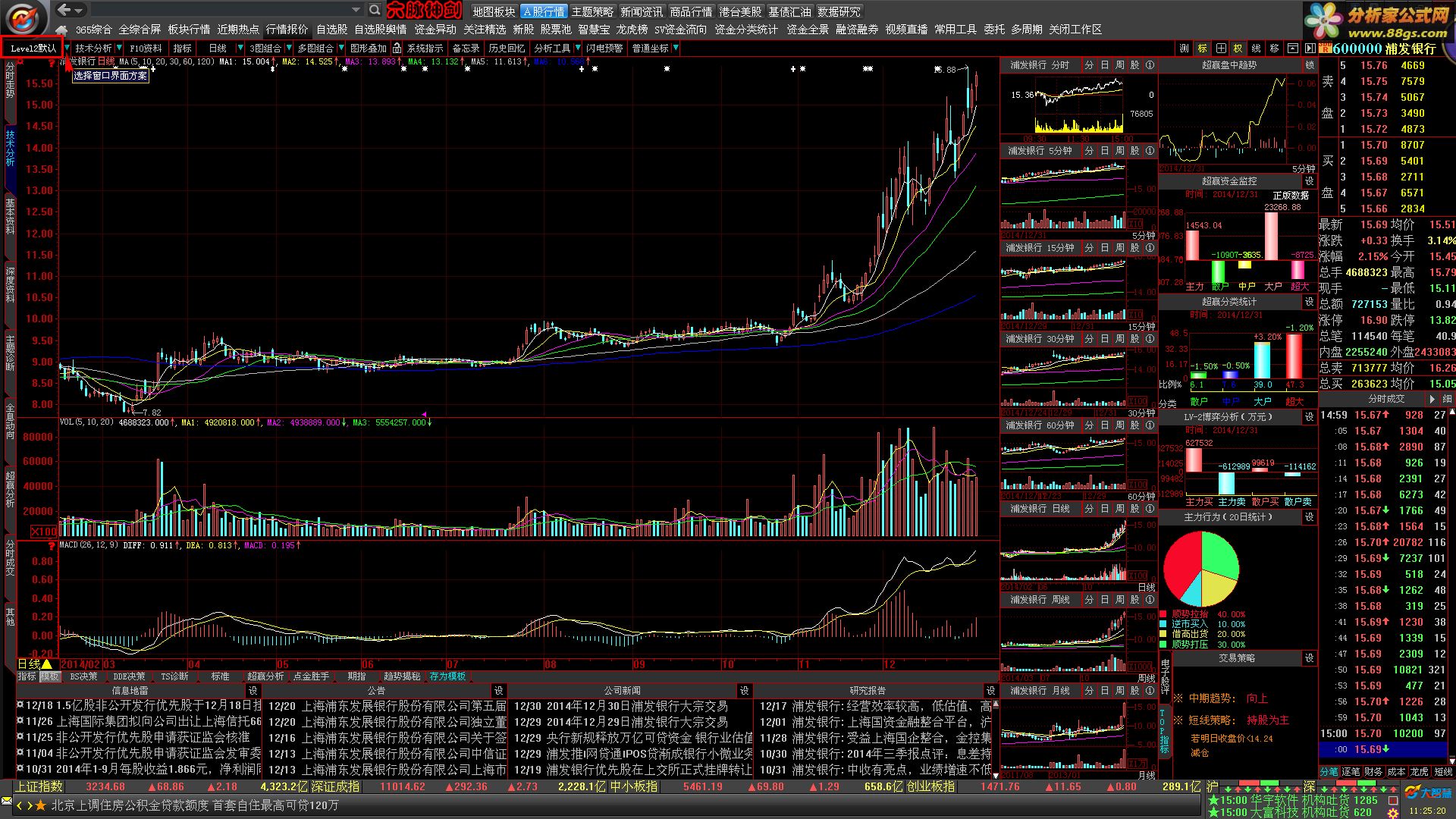Toggle the 标 marker icon

click(x=1203, y=48)
